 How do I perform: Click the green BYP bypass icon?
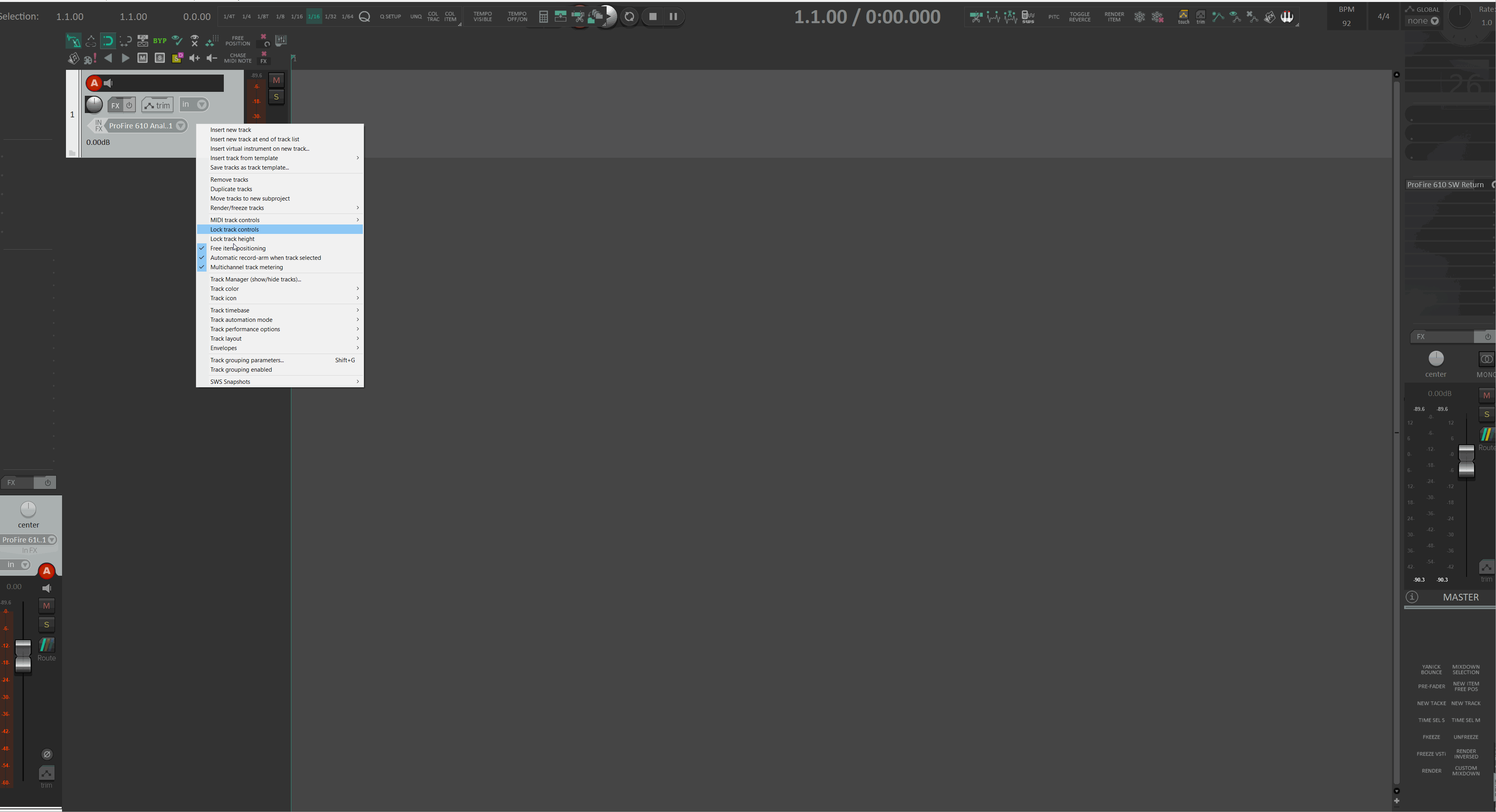pos(160,41)
